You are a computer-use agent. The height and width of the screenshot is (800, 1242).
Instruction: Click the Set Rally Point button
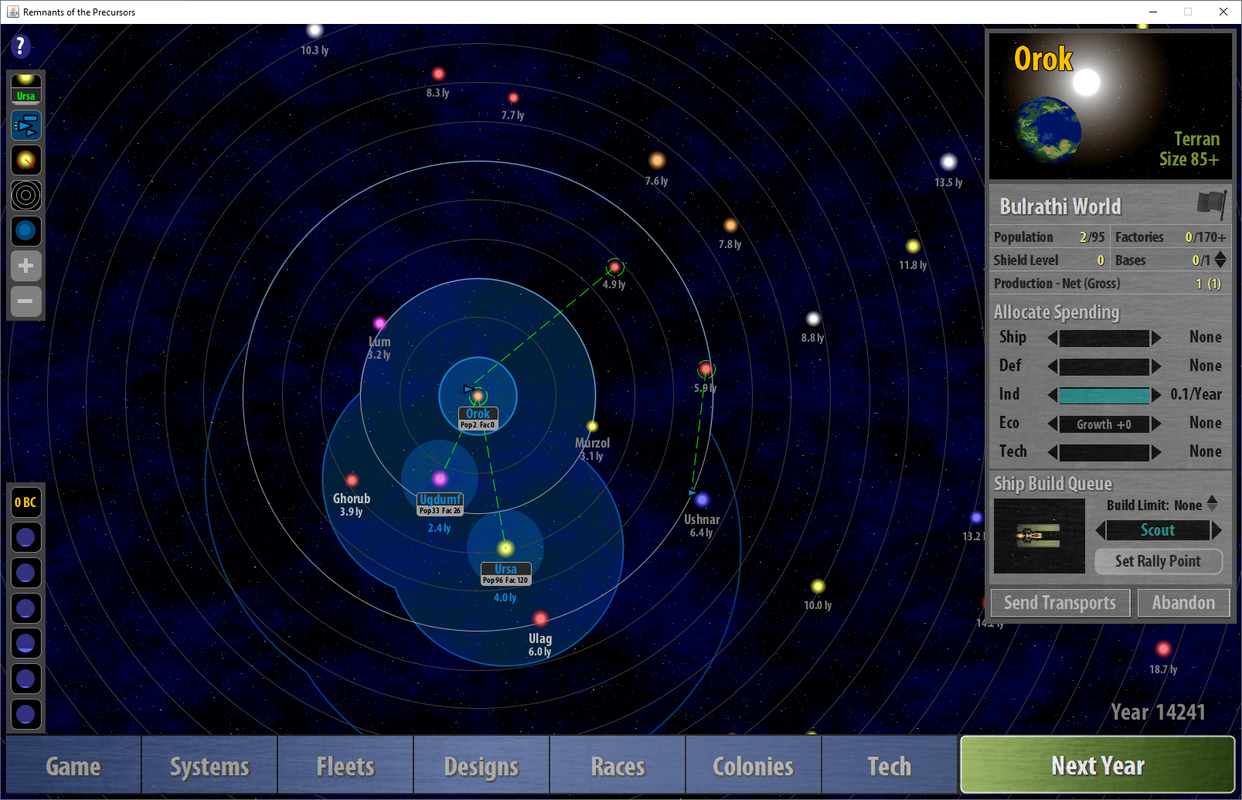pyautogui.click(x=1158, y=561)
